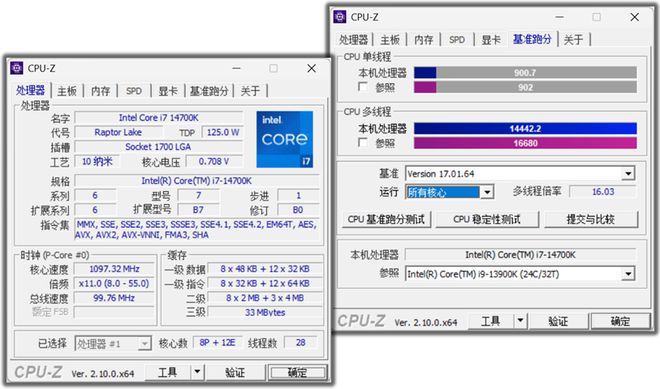This screenshot has height=389, width=660.
Task: Open SPD tab in right window
Action: click(x=457, y=40)
